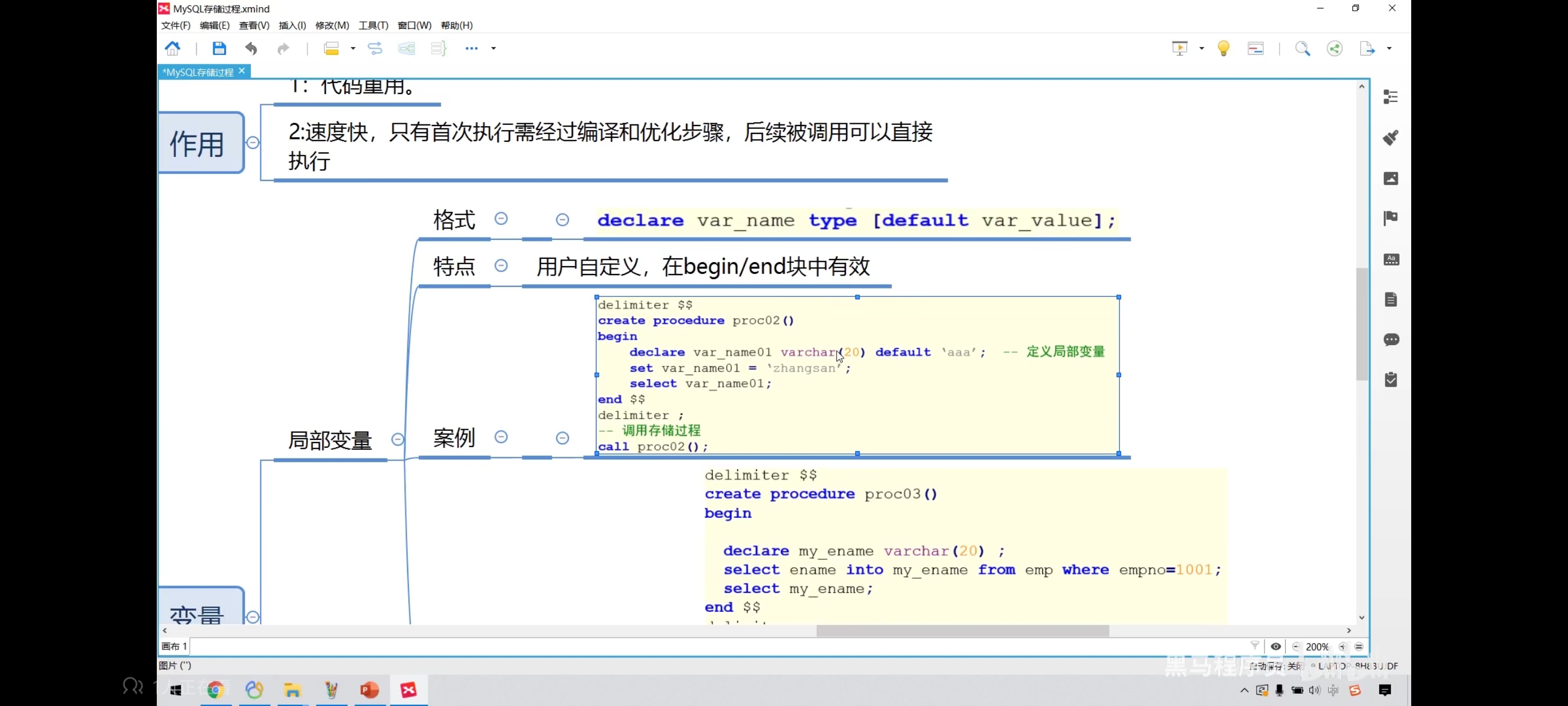The image size is (1568, 706).
Task: Click the Home icon in toolbar
Action: click(173, 48)
